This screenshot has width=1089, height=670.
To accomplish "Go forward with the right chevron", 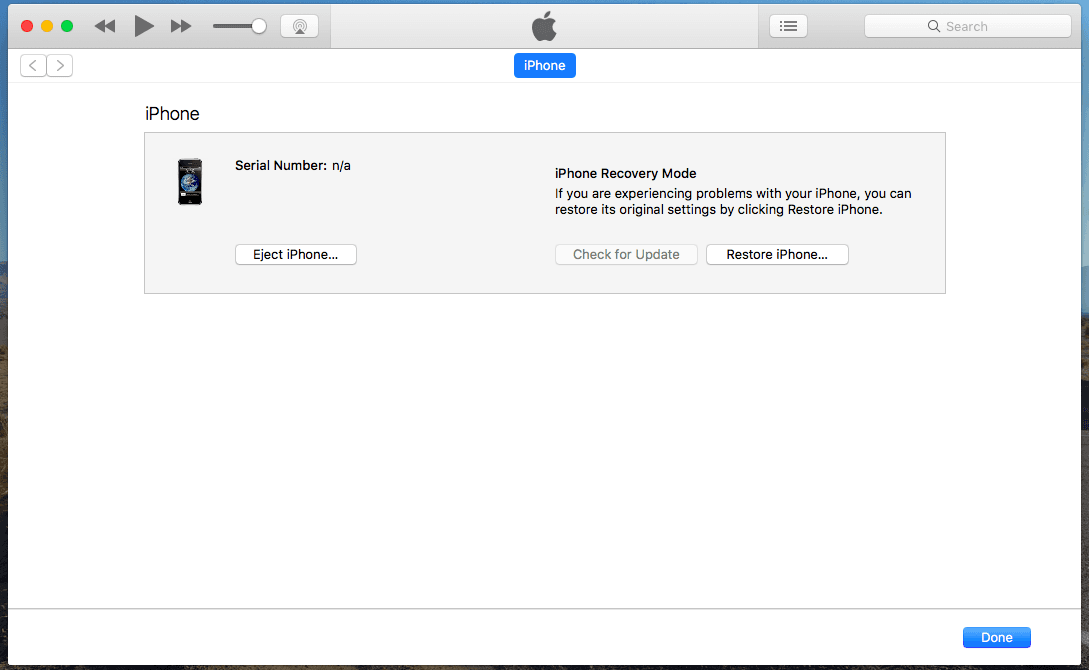I will point(60,65).
